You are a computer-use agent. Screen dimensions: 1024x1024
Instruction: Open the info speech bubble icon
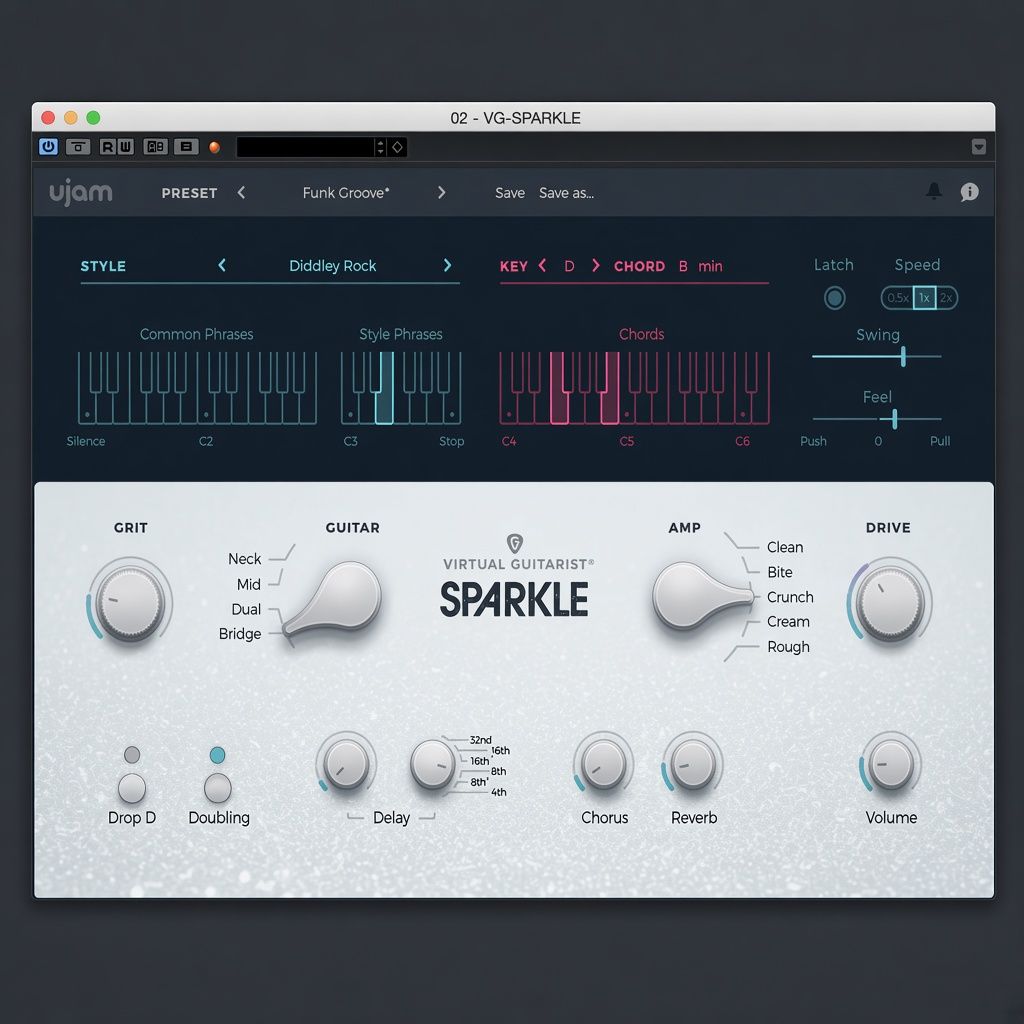[969, 191]
